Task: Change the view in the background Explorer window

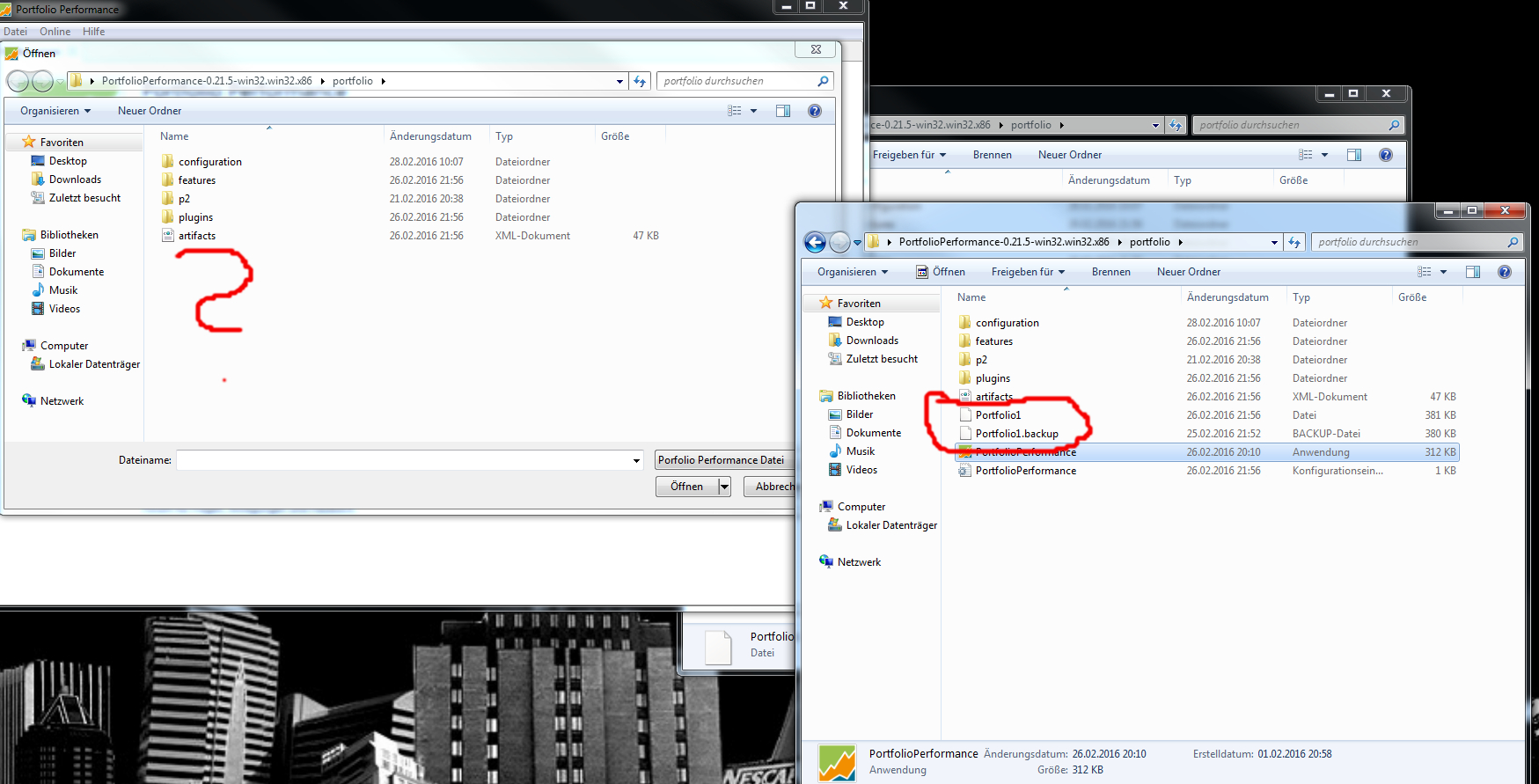Action: coord(1306,155)
